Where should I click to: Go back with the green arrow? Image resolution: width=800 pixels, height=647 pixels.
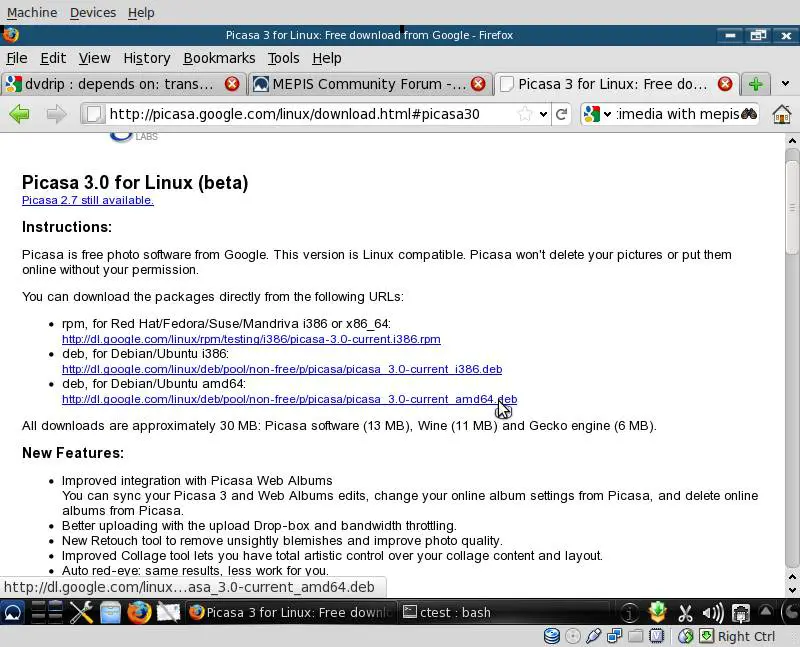(x=19, y=114)
